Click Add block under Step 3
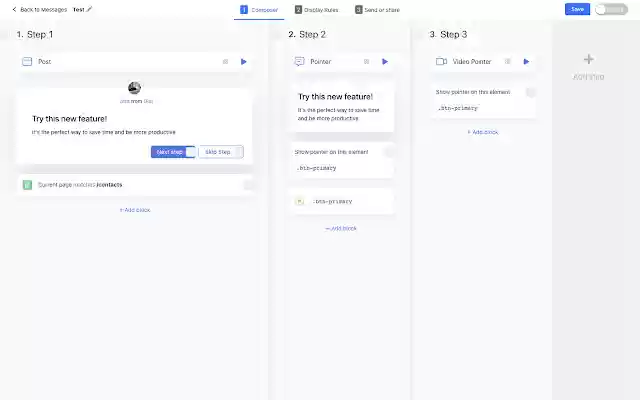640x400 pixels. (483, 132)
